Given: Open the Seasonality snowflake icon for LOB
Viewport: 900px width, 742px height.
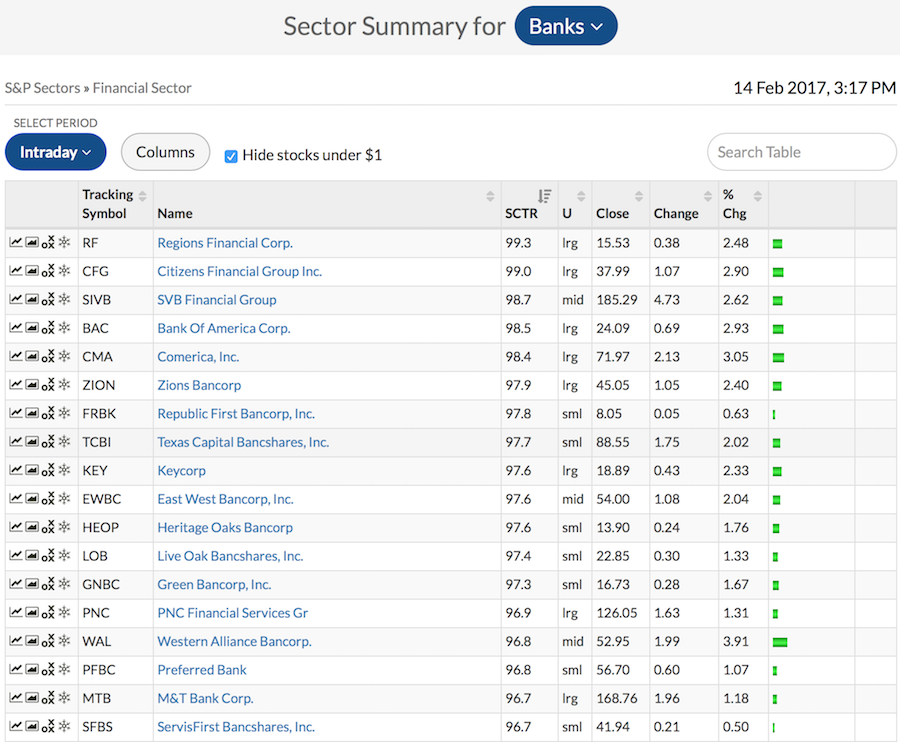Looking at the screenshot, I should point(64,555).
